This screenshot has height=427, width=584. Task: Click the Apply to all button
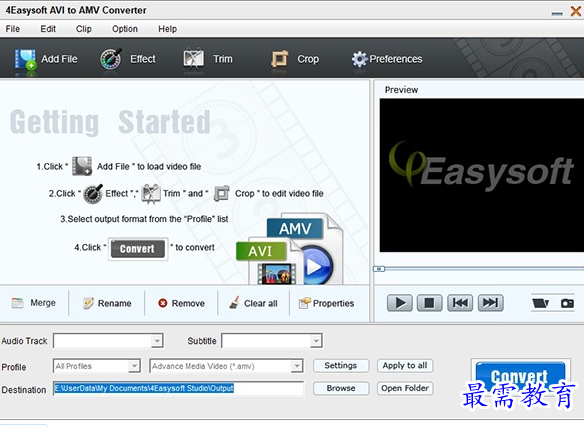coord(405,366)
